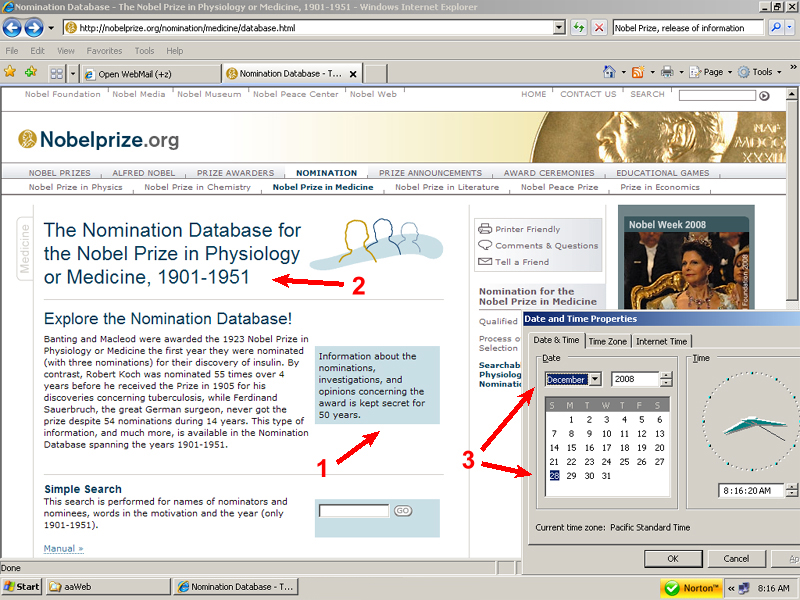Click the Norton tray indicator
The image size is (800, 600).
pyautogui.click(x=691, y=588)
